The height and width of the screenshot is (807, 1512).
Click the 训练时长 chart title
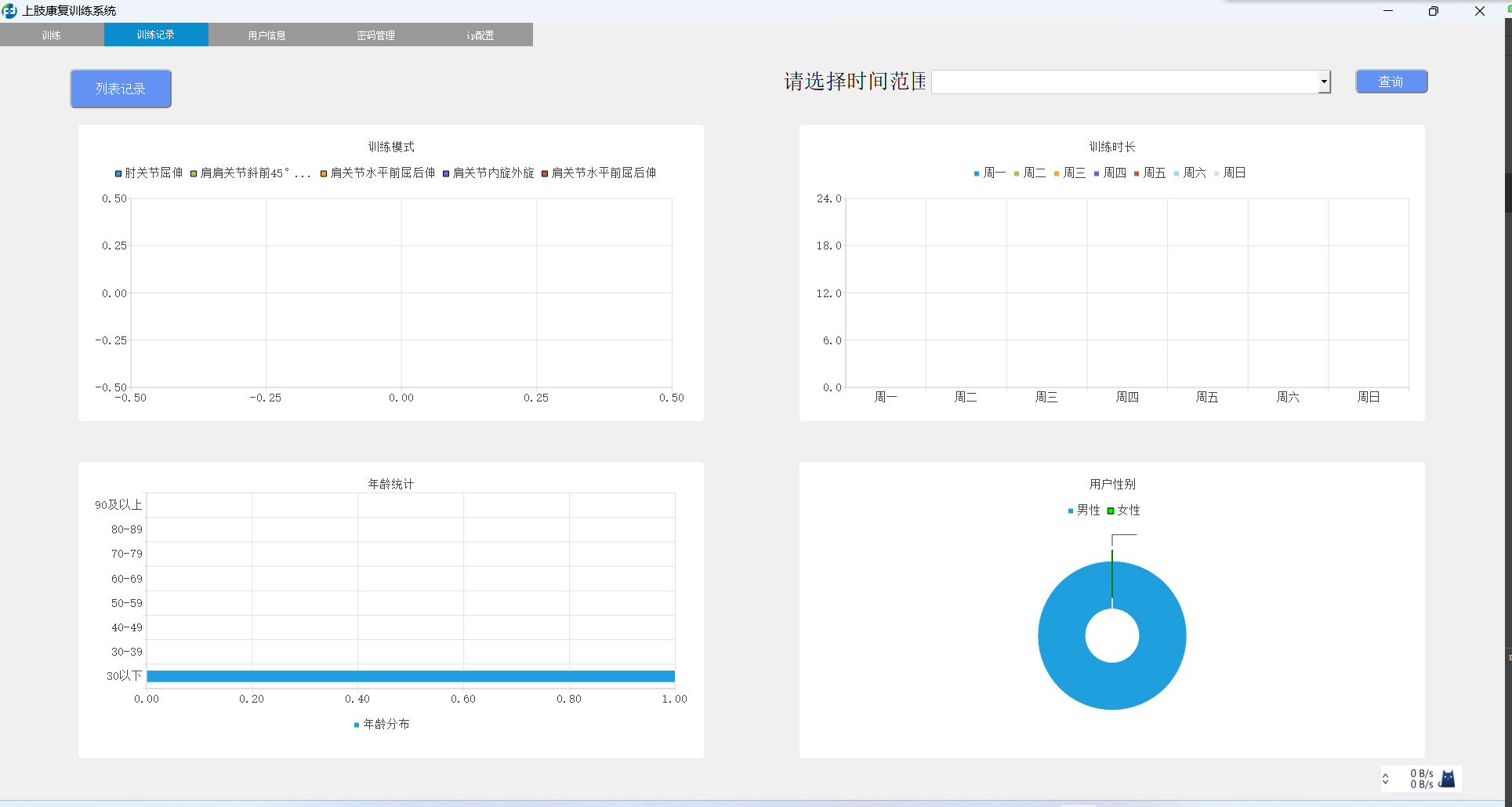click(x=1112, y=147)
